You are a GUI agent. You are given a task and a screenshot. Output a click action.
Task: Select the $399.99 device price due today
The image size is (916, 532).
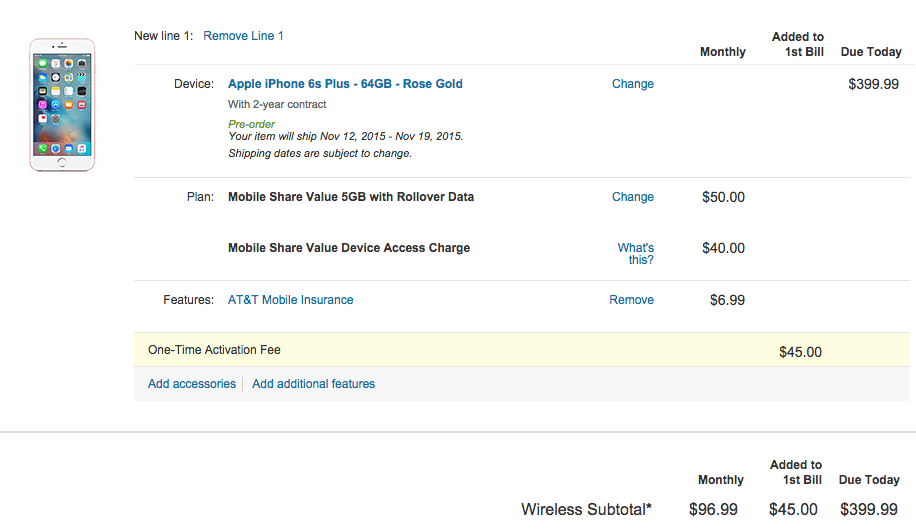tap(873, 84)
